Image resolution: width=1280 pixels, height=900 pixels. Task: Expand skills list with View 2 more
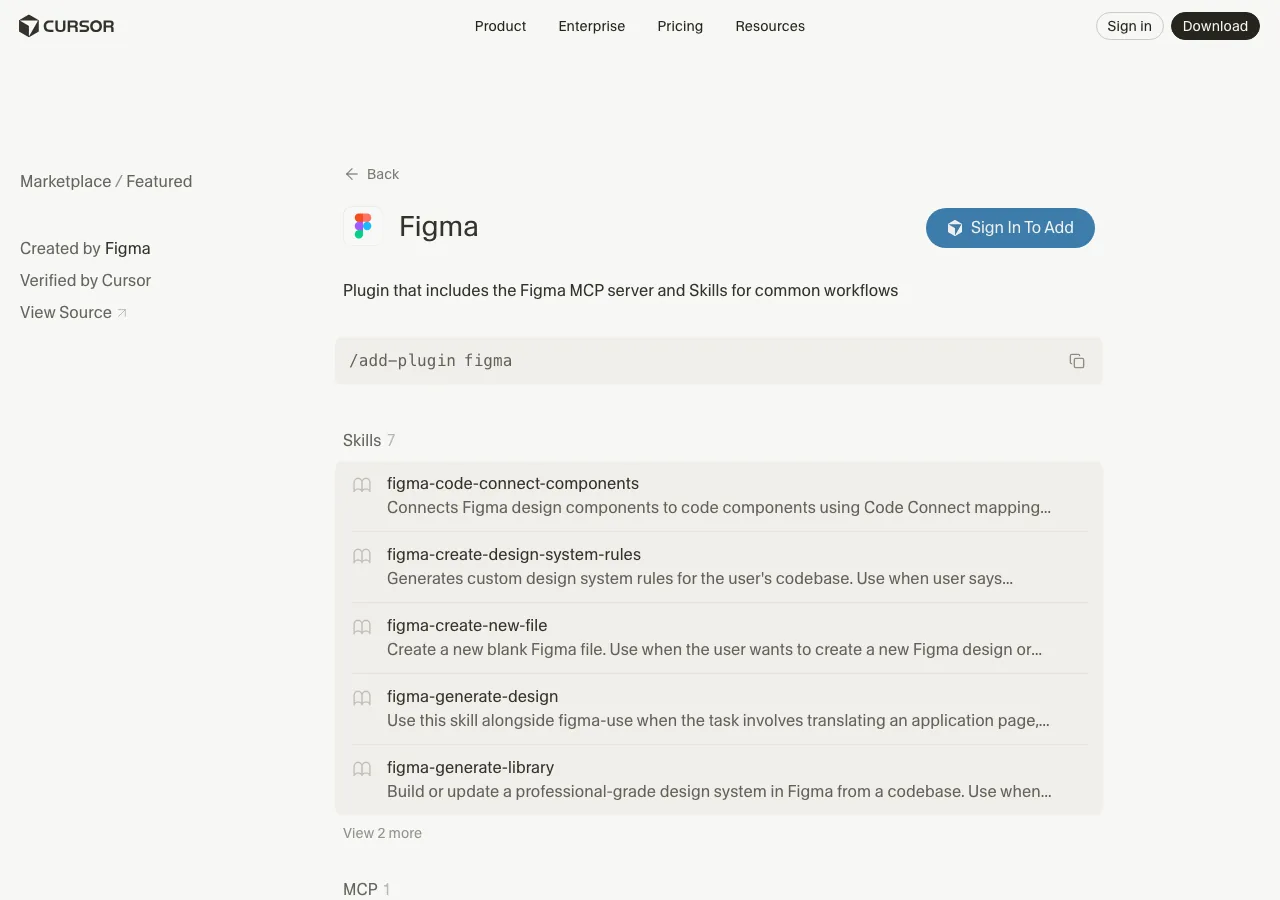382,833
